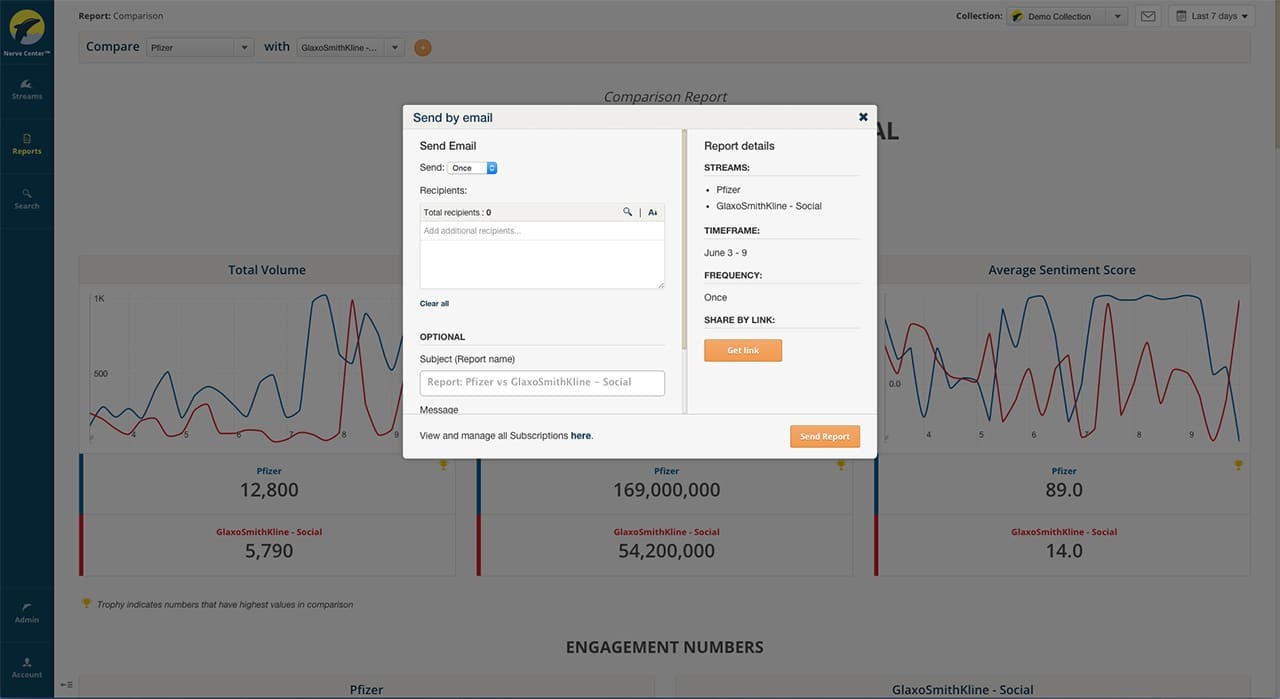Screen dimensions: 1280x699
Task: Close the Send by email dialog
Action: 863,117
